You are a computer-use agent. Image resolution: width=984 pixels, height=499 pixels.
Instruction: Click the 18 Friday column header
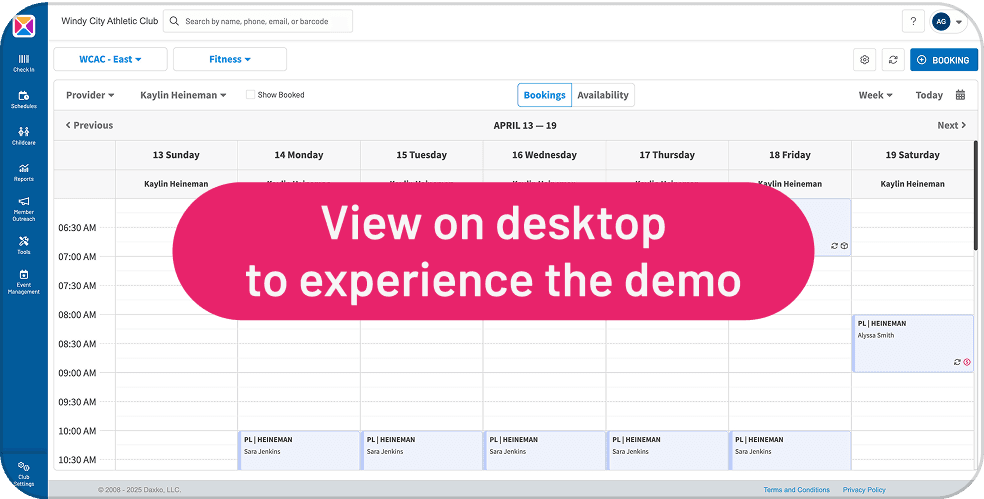[x=790, y=154]
